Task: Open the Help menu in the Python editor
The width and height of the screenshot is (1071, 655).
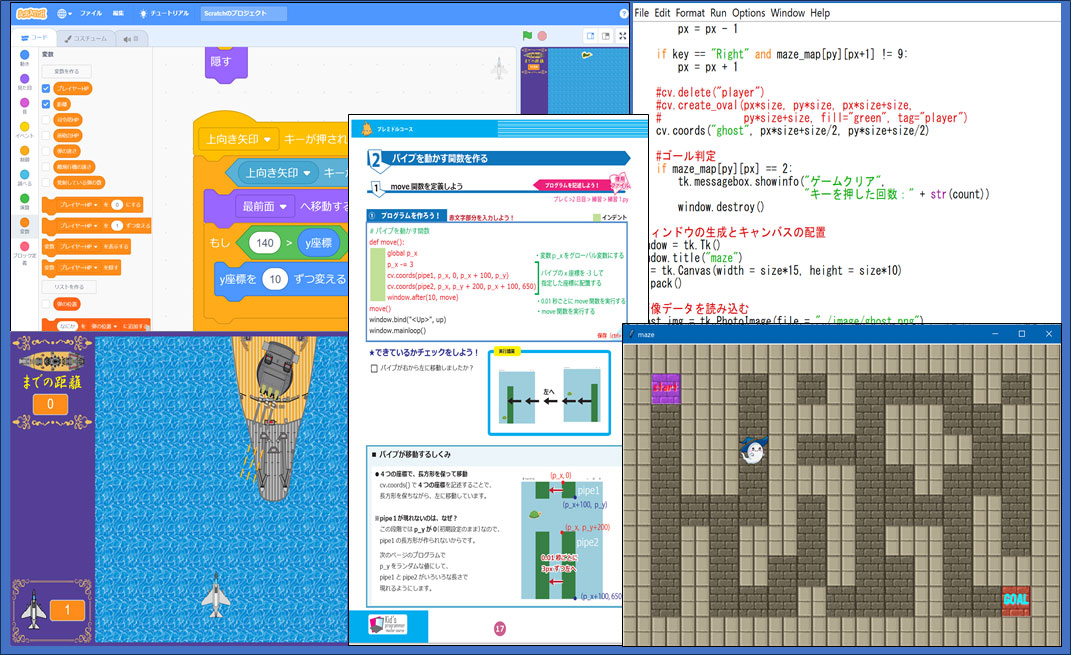Action: [x=820, y=13]
